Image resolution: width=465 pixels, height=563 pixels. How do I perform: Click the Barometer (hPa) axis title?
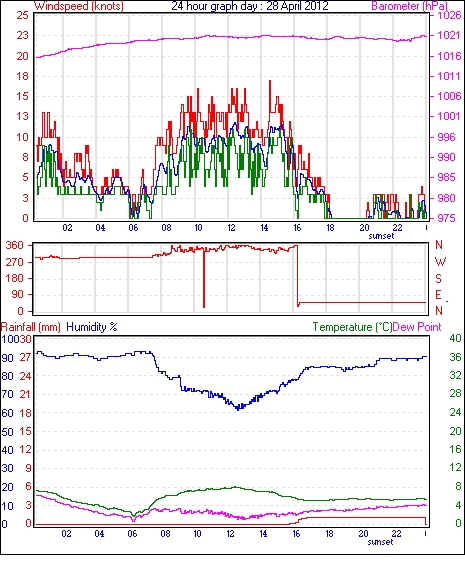(410, 6)
